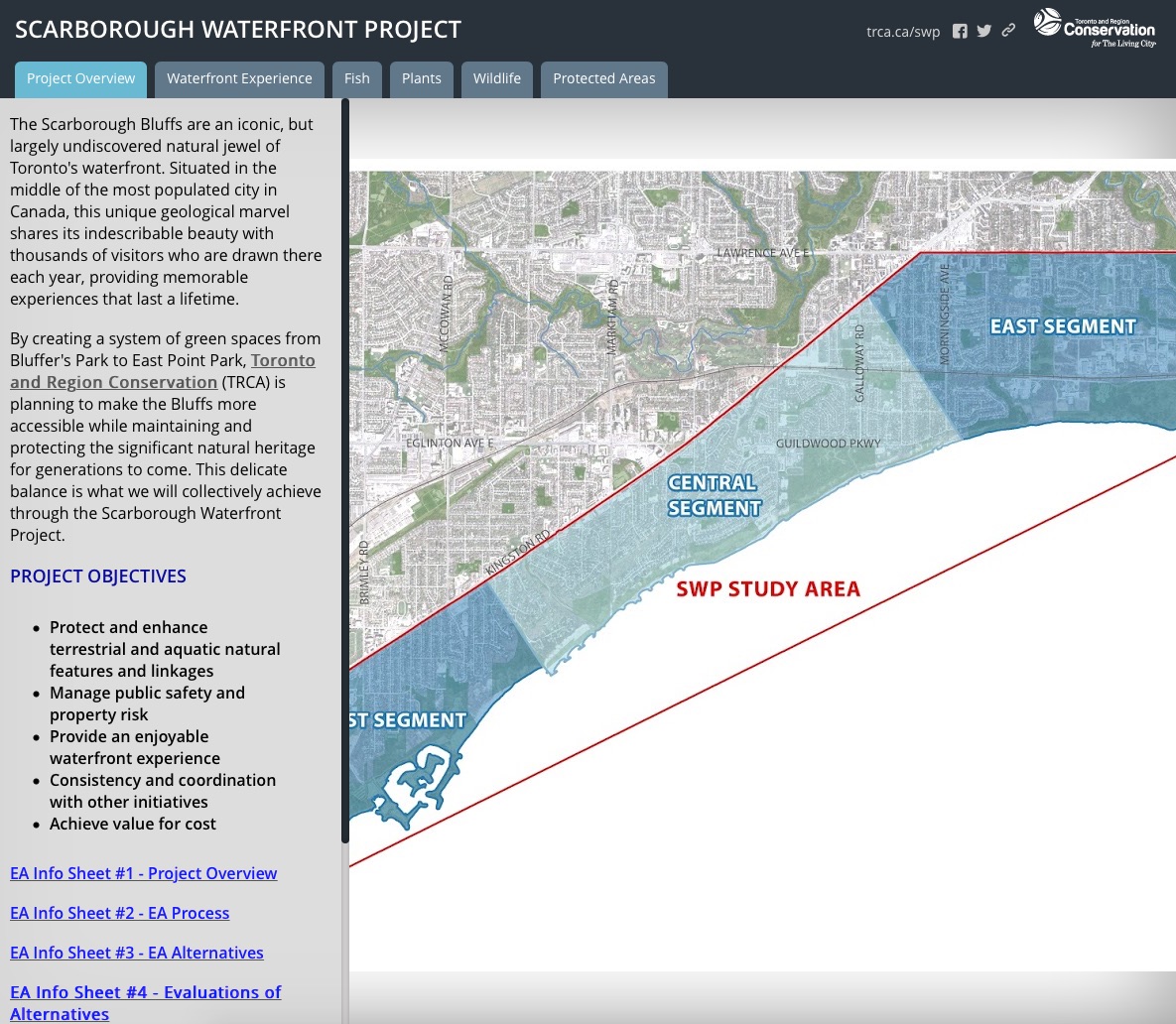This screenshot has height=1024, width=1176.
Task: Click the Toronto and Region Conservation logo
Action: [1095, 29]
